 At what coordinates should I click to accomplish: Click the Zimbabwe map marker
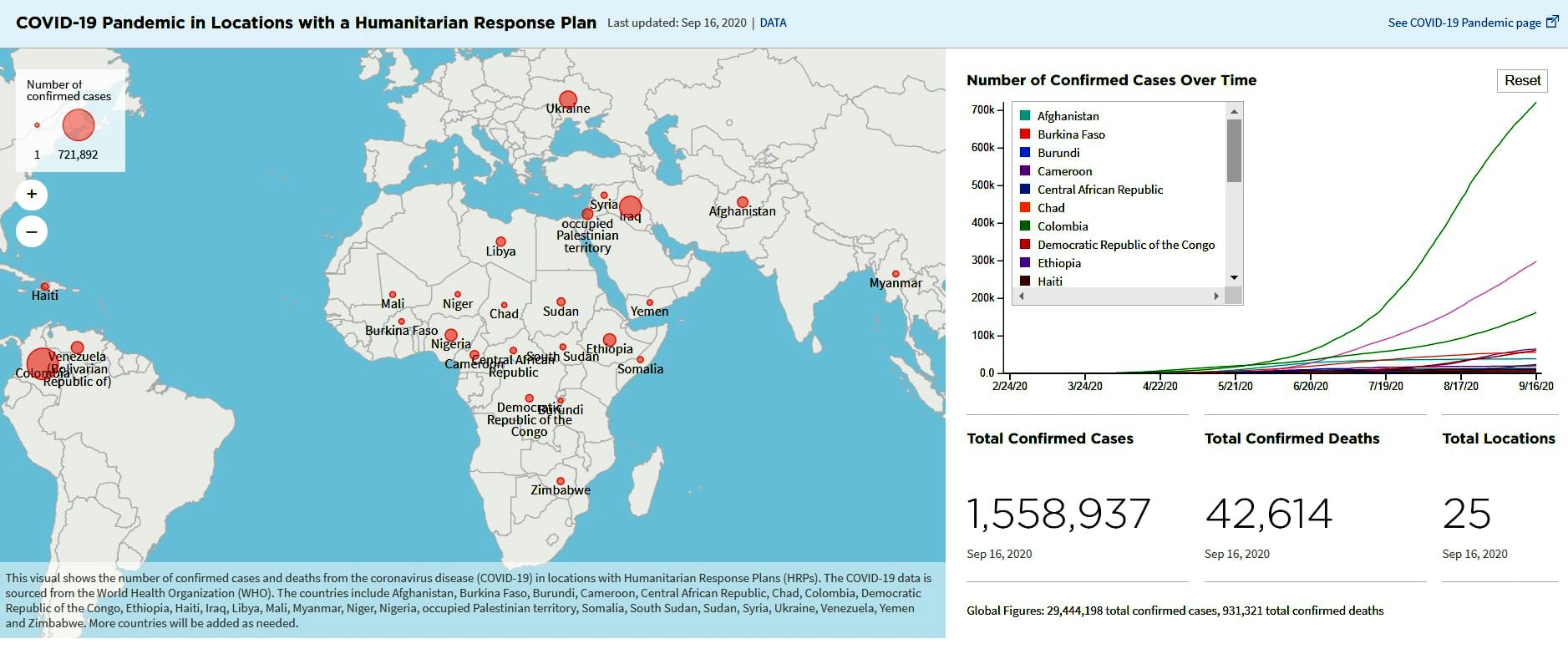coord(561,481)
